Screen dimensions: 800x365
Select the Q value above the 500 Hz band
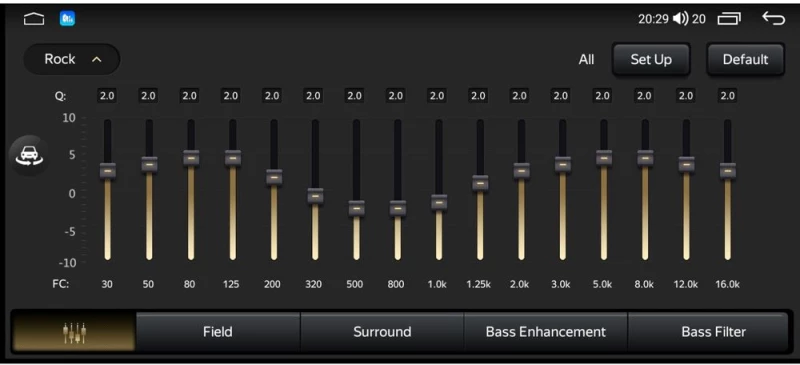click(355, 95)
